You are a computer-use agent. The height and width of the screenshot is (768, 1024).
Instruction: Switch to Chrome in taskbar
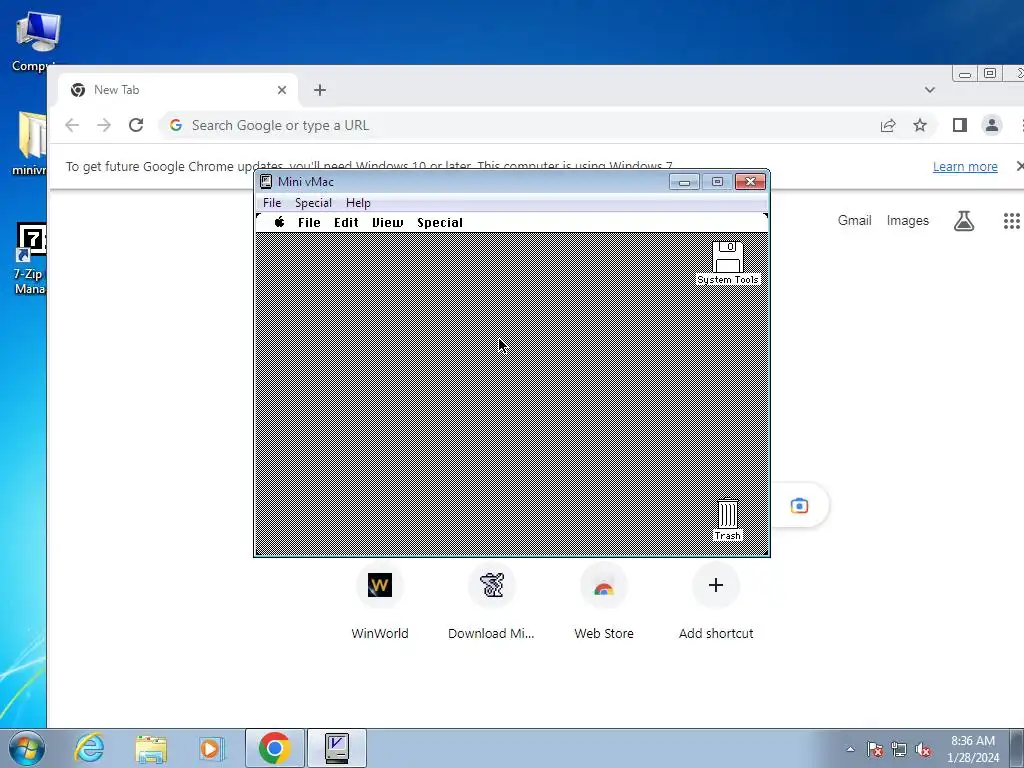[274, 748]
